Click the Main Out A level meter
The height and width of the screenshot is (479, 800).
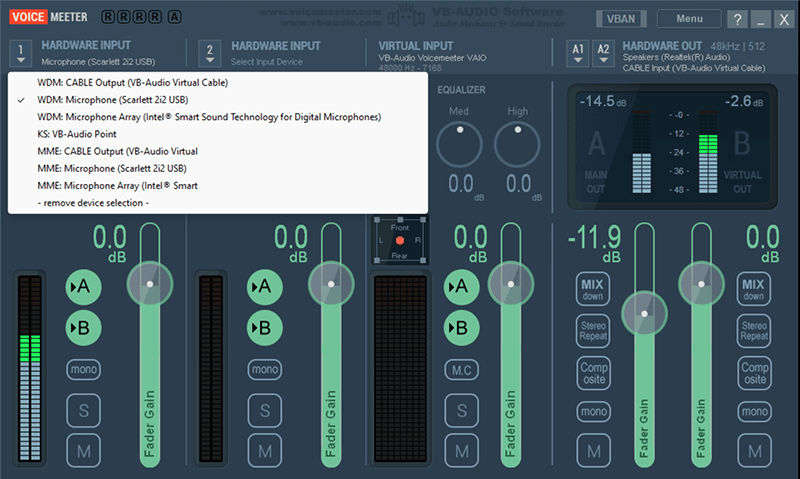641,152
